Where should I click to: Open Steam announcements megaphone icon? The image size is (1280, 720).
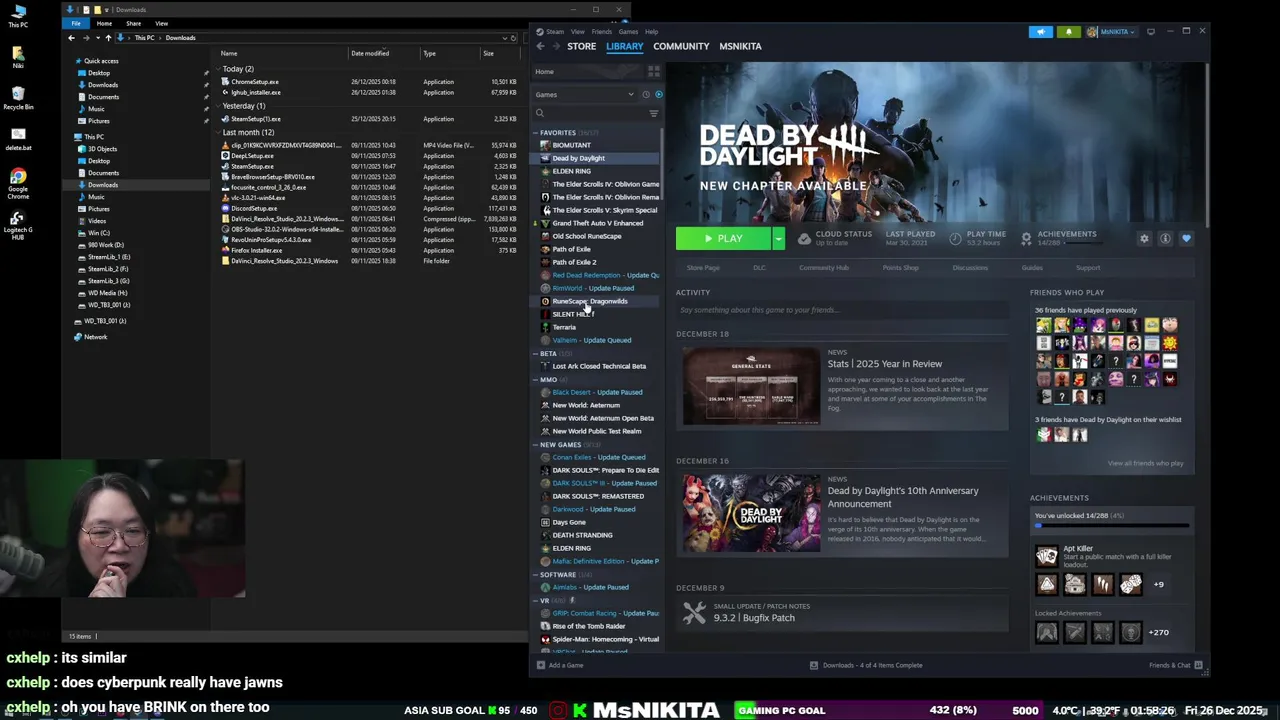(x=1041, y=32)
